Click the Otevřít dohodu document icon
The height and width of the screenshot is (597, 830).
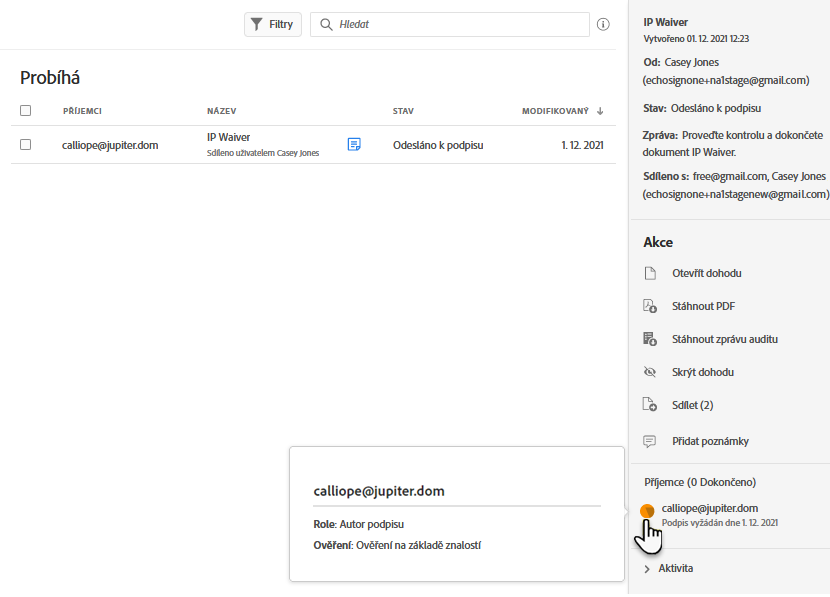pos(650,273)
